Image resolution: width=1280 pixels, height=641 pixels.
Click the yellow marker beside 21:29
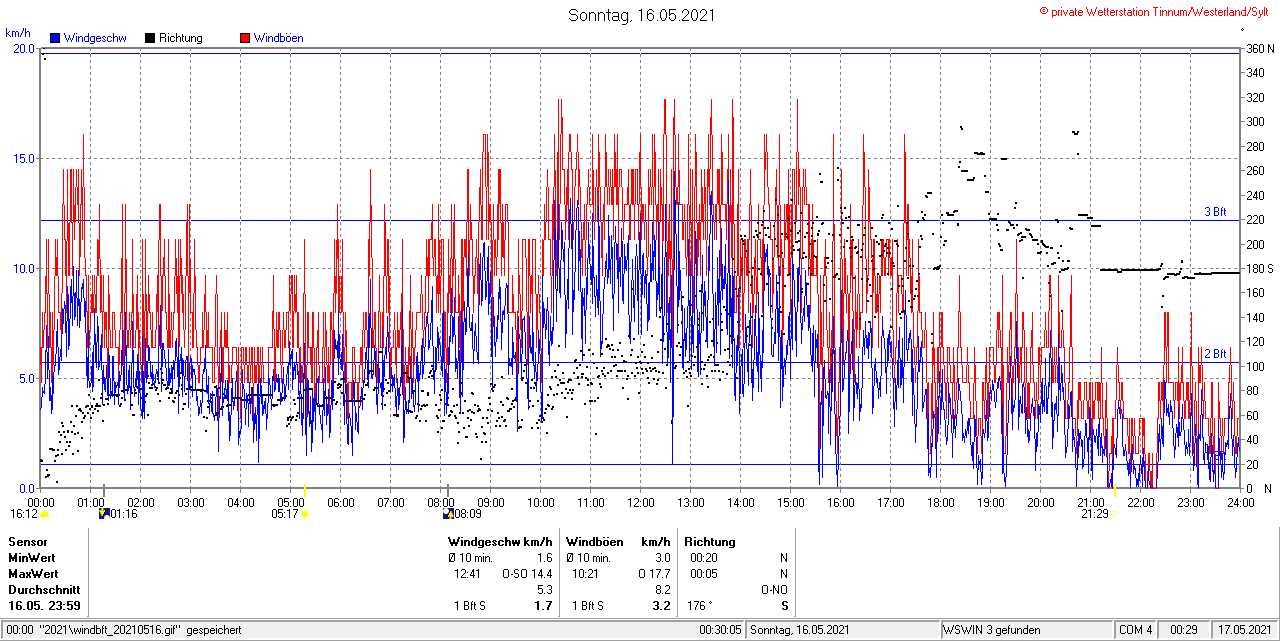pyautogui.click(x=1114, y=514)
